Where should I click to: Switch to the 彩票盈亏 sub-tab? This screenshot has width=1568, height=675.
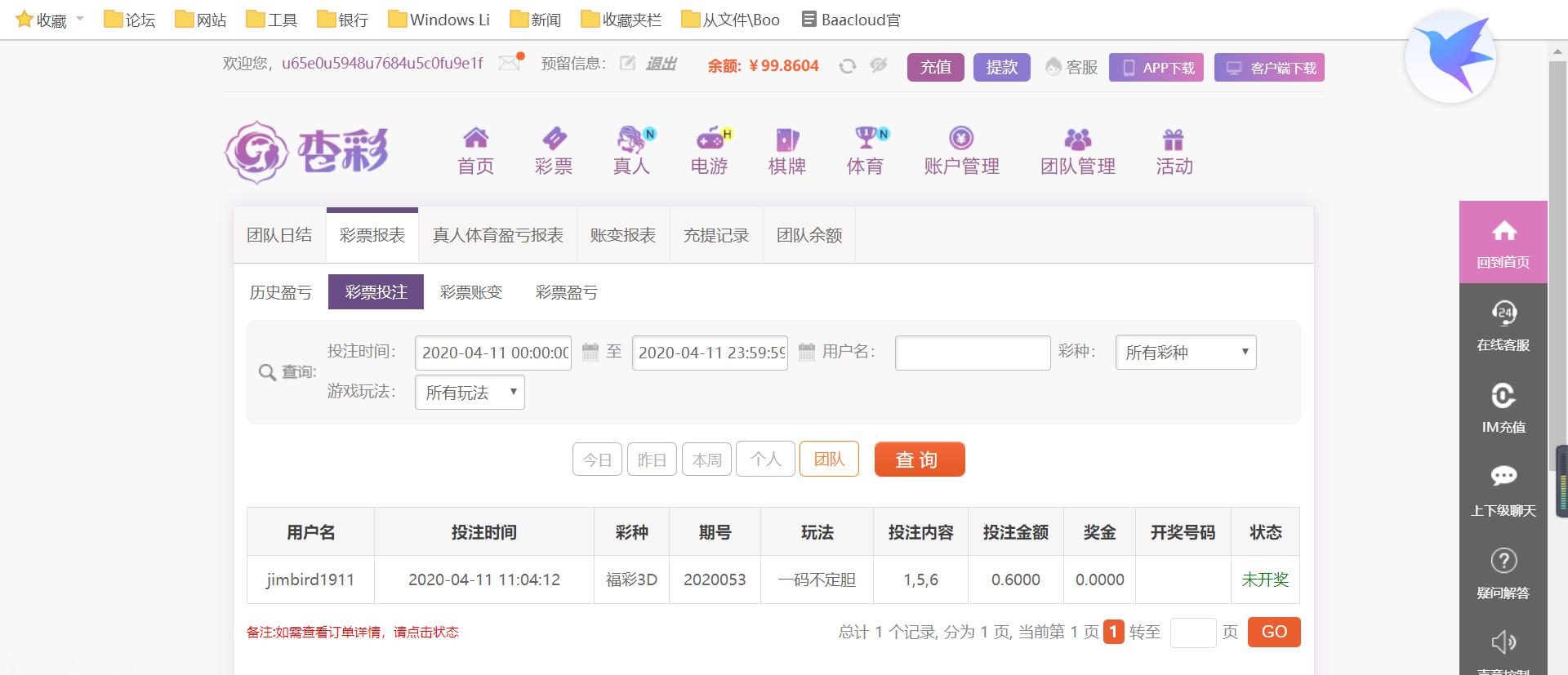(566, 292)
